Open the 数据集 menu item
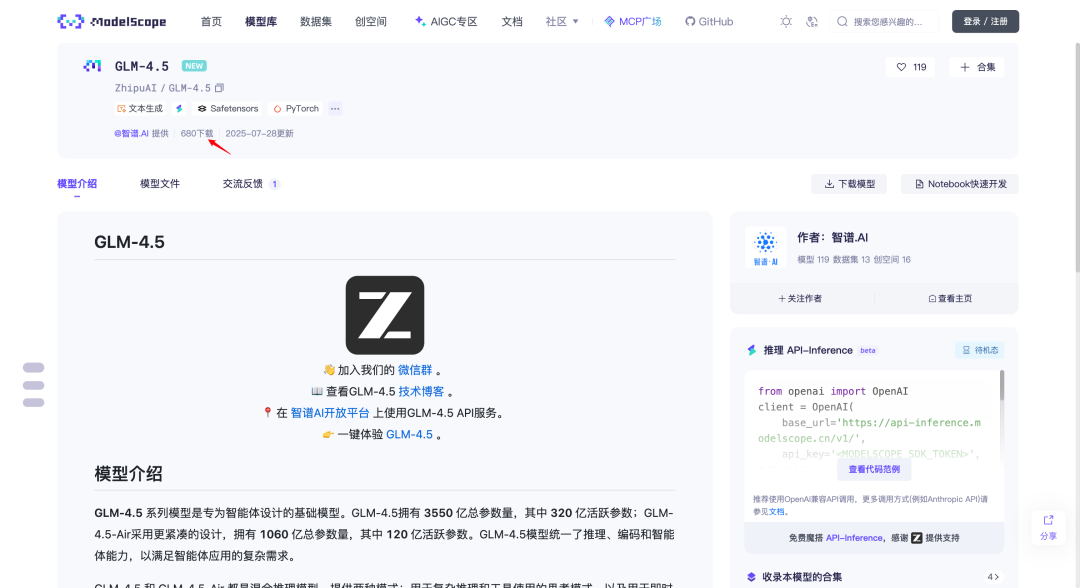The image size is (1080, 588). (316, 20)
